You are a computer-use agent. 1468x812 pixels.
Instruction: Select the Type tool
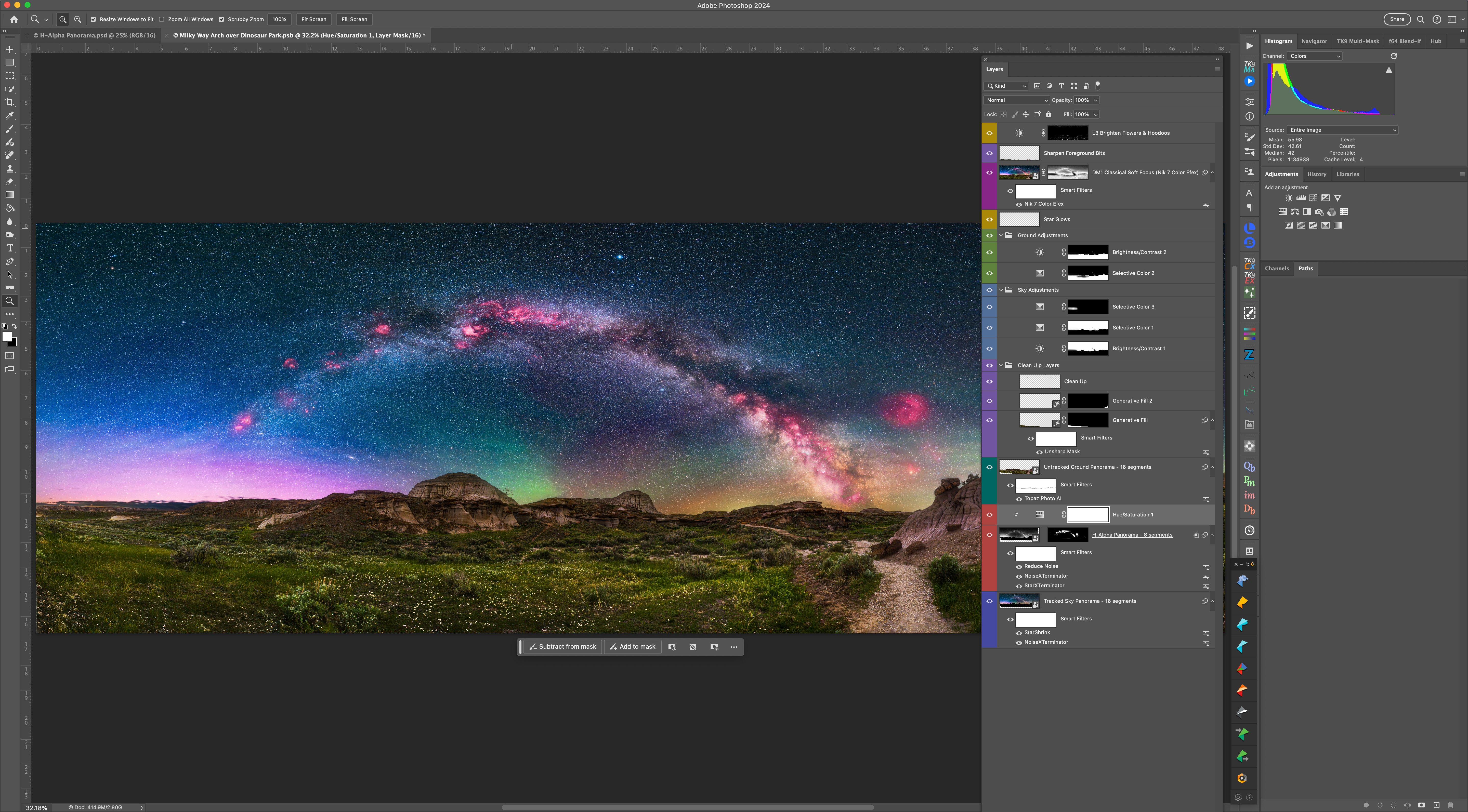coord(10,248)
